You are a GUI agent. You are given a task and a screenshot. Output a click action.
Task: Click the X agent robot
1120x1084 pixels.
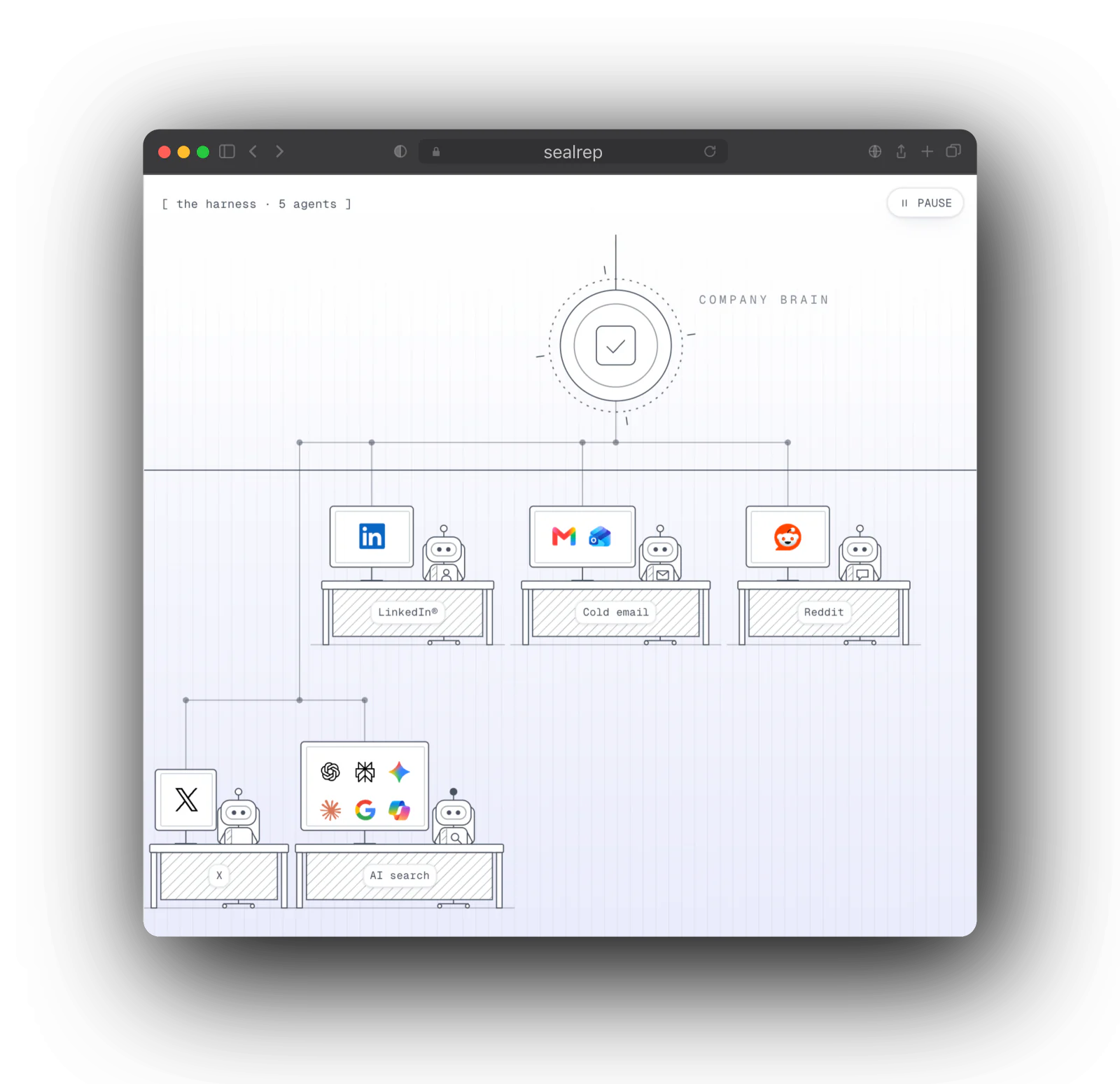pyautogui.click(x=239, y=817)
